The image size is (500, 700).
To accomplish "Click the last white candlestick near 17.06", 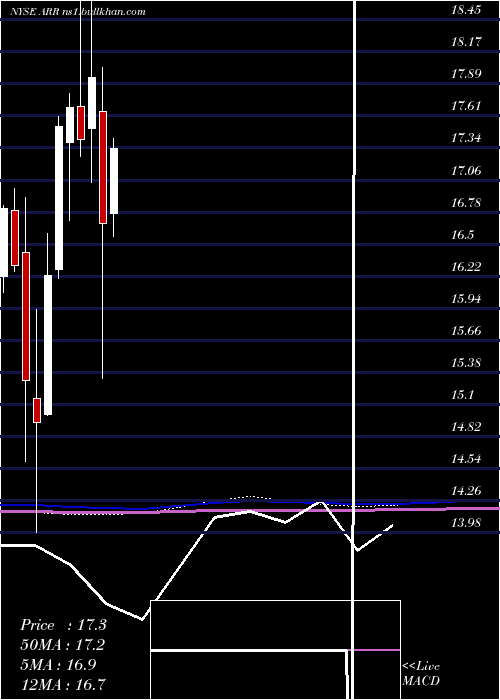I will 114,181.
